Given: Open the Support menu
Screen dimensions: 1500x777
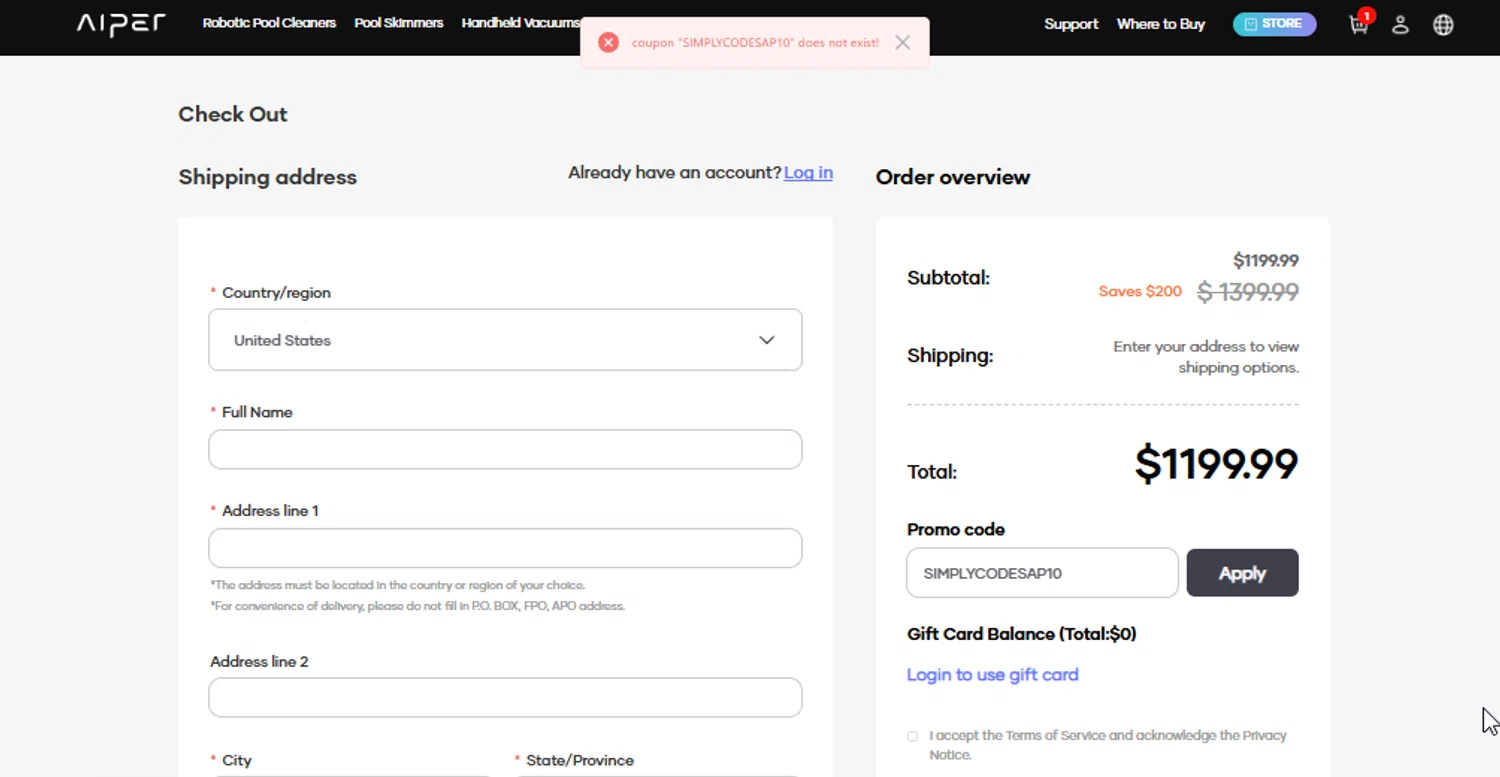Looking at the screenshot, I should [x=1071, y=24].
